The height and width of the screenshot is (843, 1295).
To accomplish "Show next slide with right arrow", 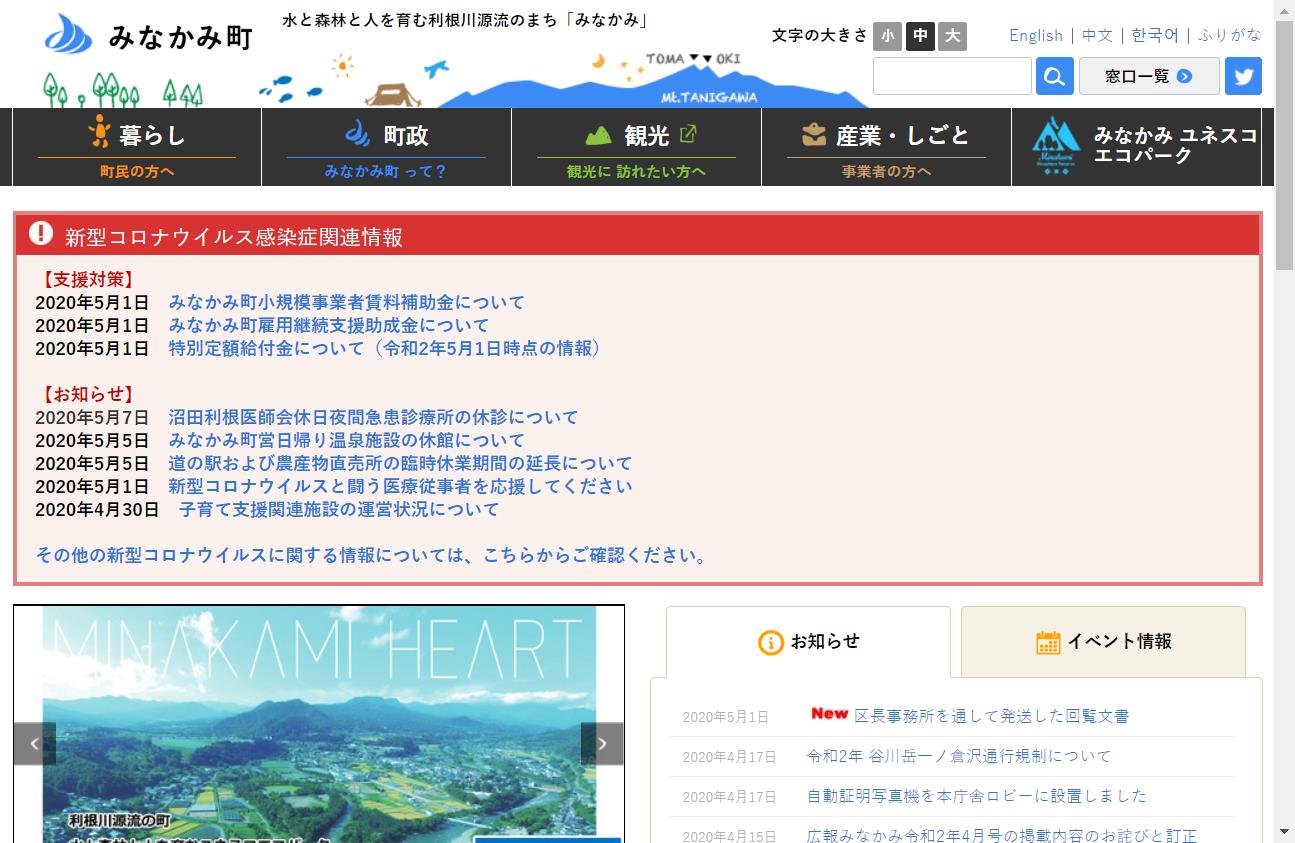I will pos(602,744).
